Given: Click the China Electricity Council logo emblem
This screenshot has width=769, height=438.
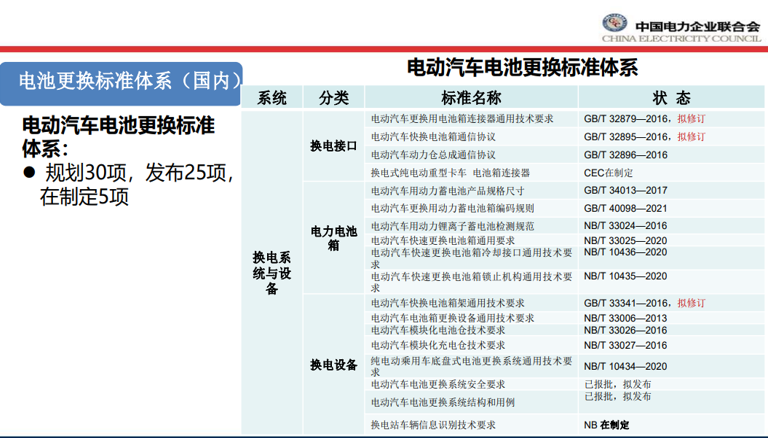Looking at the screenshot, I should [x=615, y=22].
